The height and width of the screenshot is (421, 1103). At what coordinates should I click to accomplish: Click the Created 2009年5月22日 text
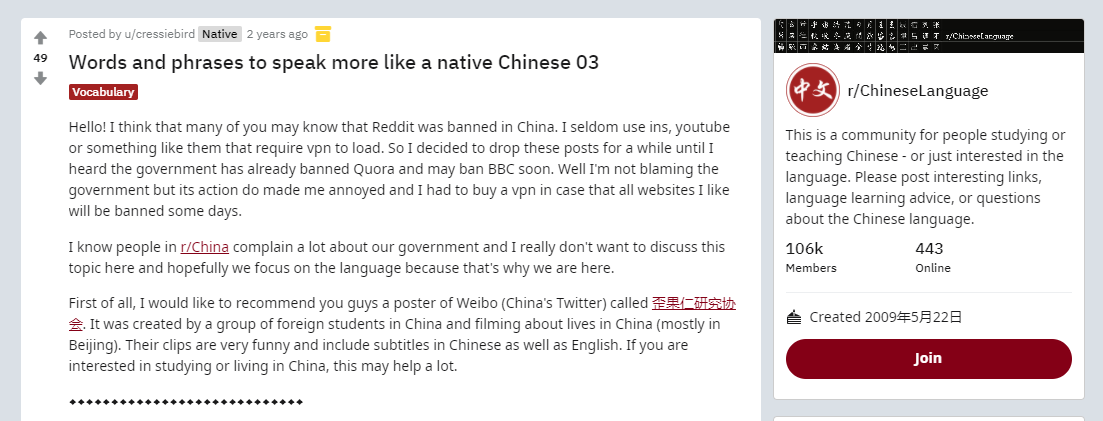tap(886, 317)
